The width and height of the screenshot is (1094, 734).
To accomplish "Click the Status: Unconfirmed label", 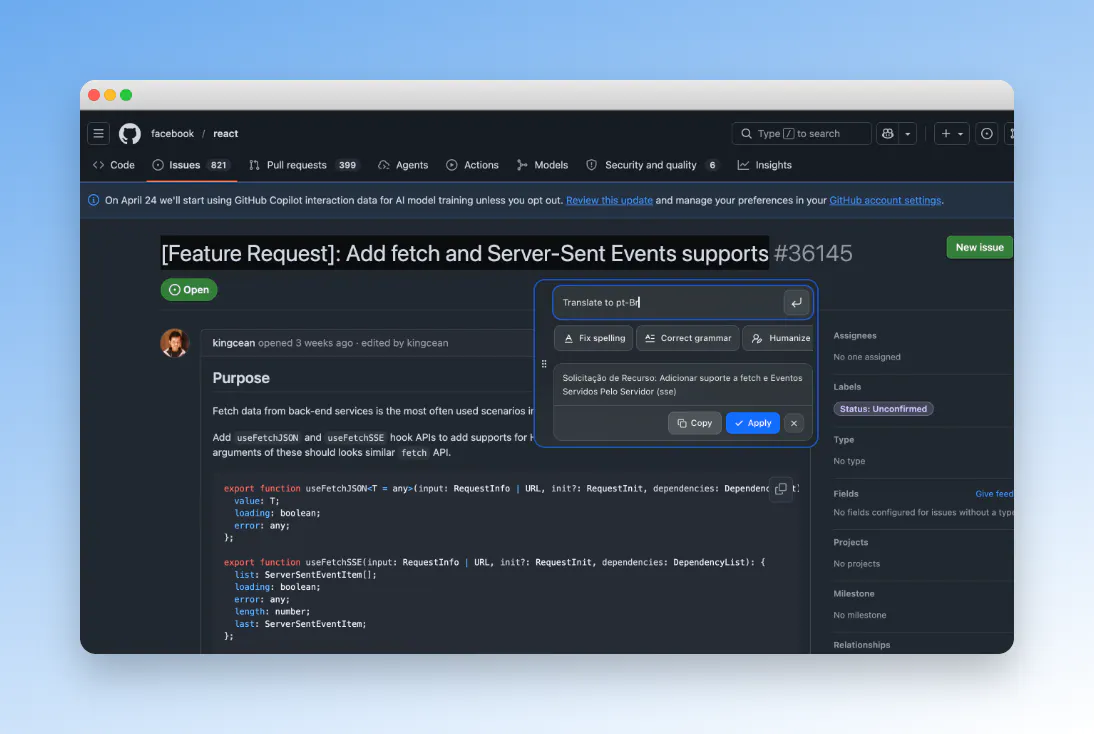I will (883, 409).
